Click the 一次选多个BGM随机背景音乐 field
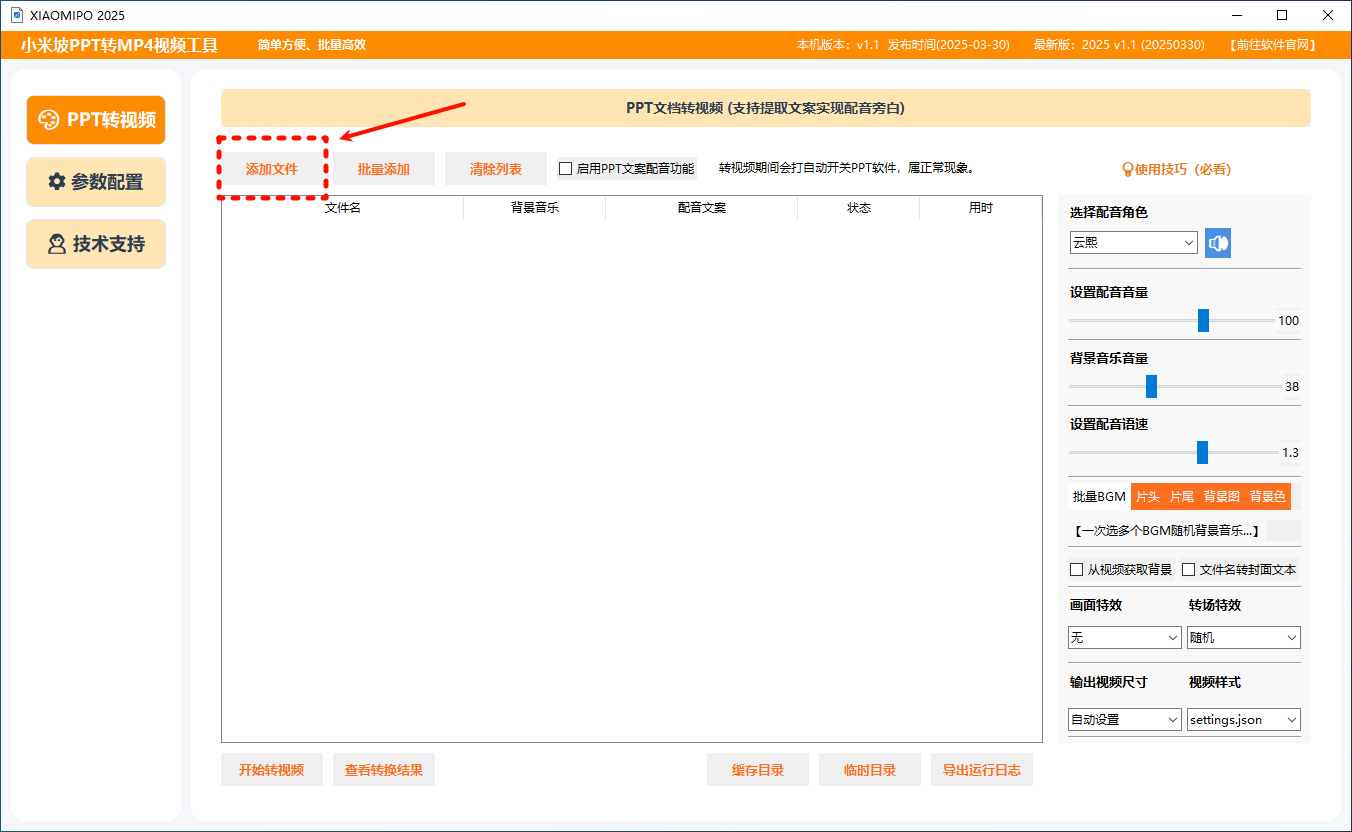 1166,531
